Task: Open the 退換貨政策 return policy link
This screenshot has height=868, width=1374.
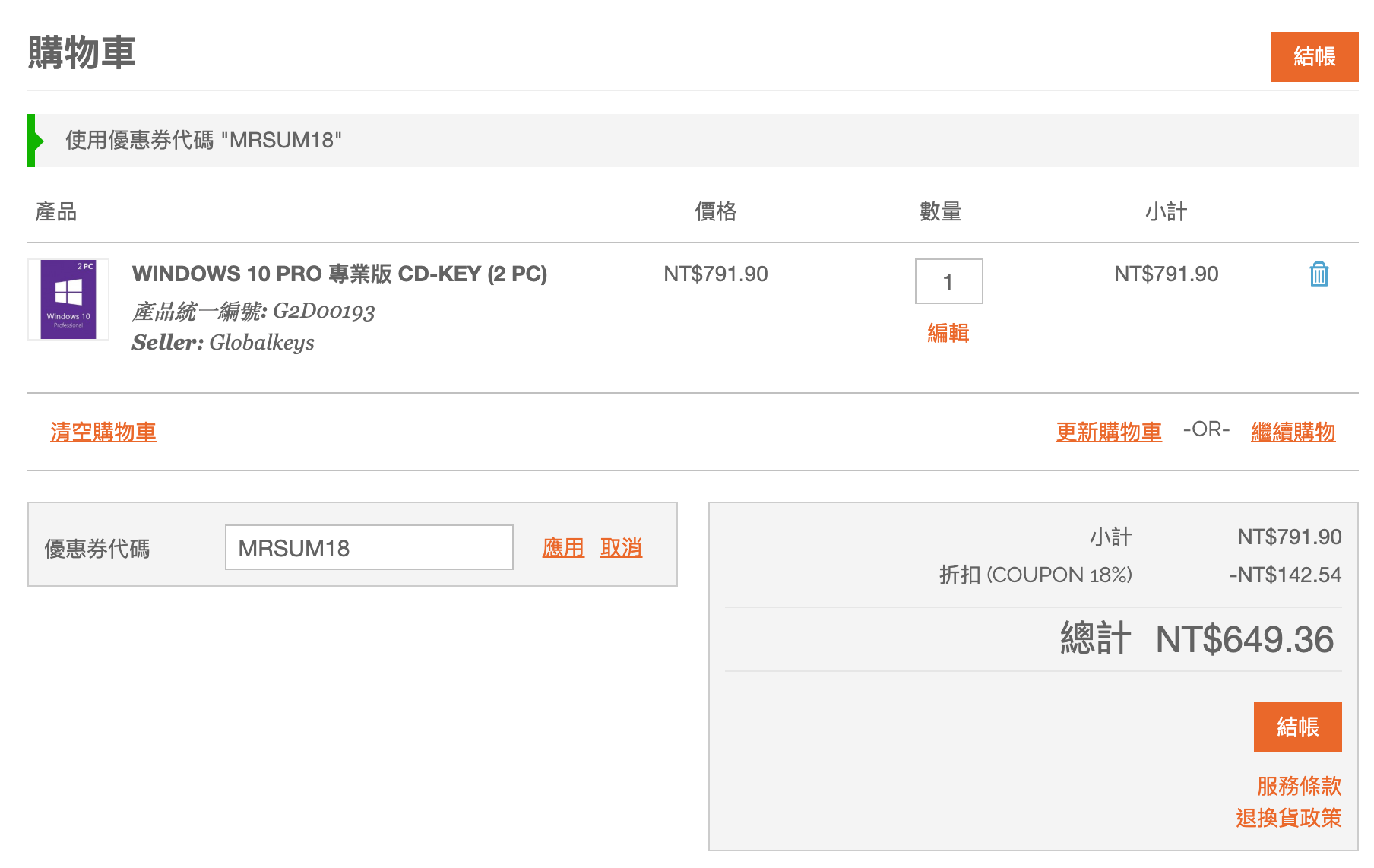Action: click(1288, 818)
